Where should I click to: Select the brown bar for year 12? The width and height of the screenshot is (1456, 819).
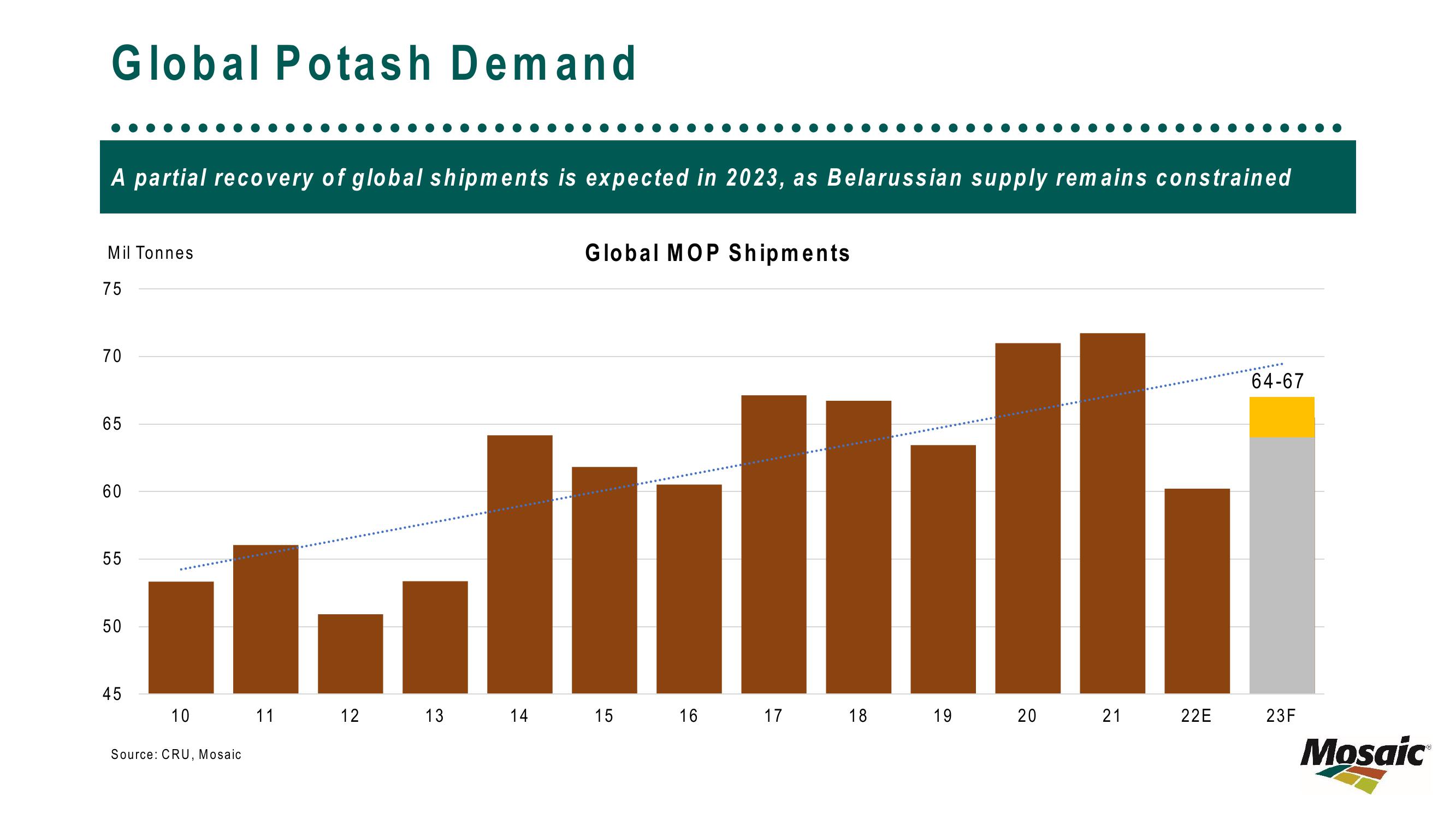pyautogui.click(x=351, y=654)
